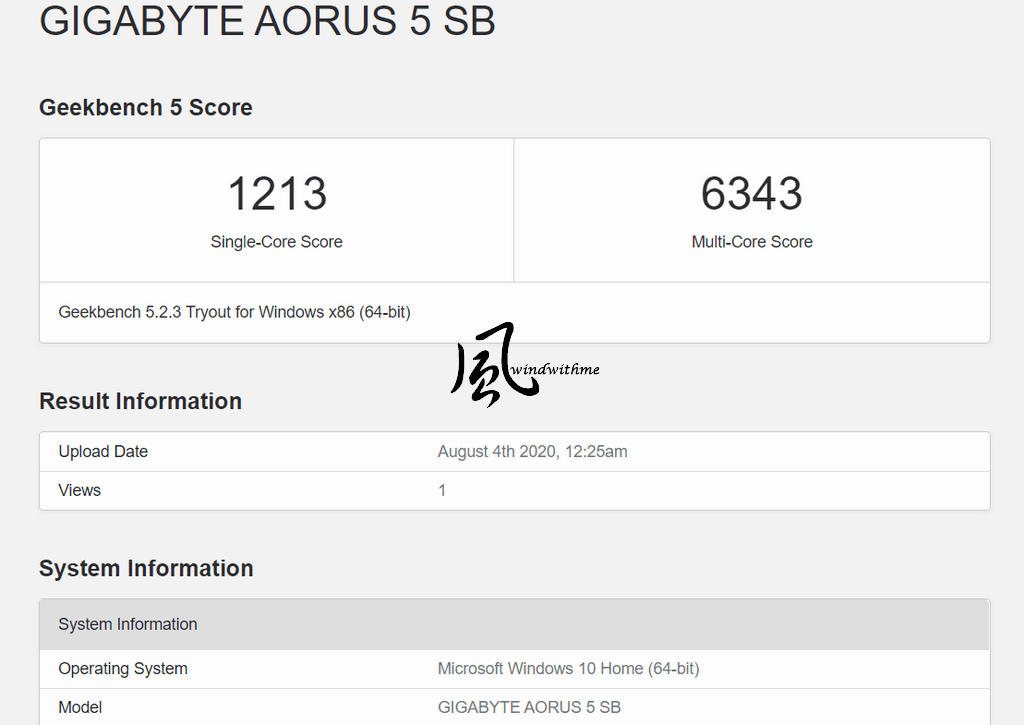Select the Result Information heading
This screenshot has height=725, width=1024.
click(140, 401)
